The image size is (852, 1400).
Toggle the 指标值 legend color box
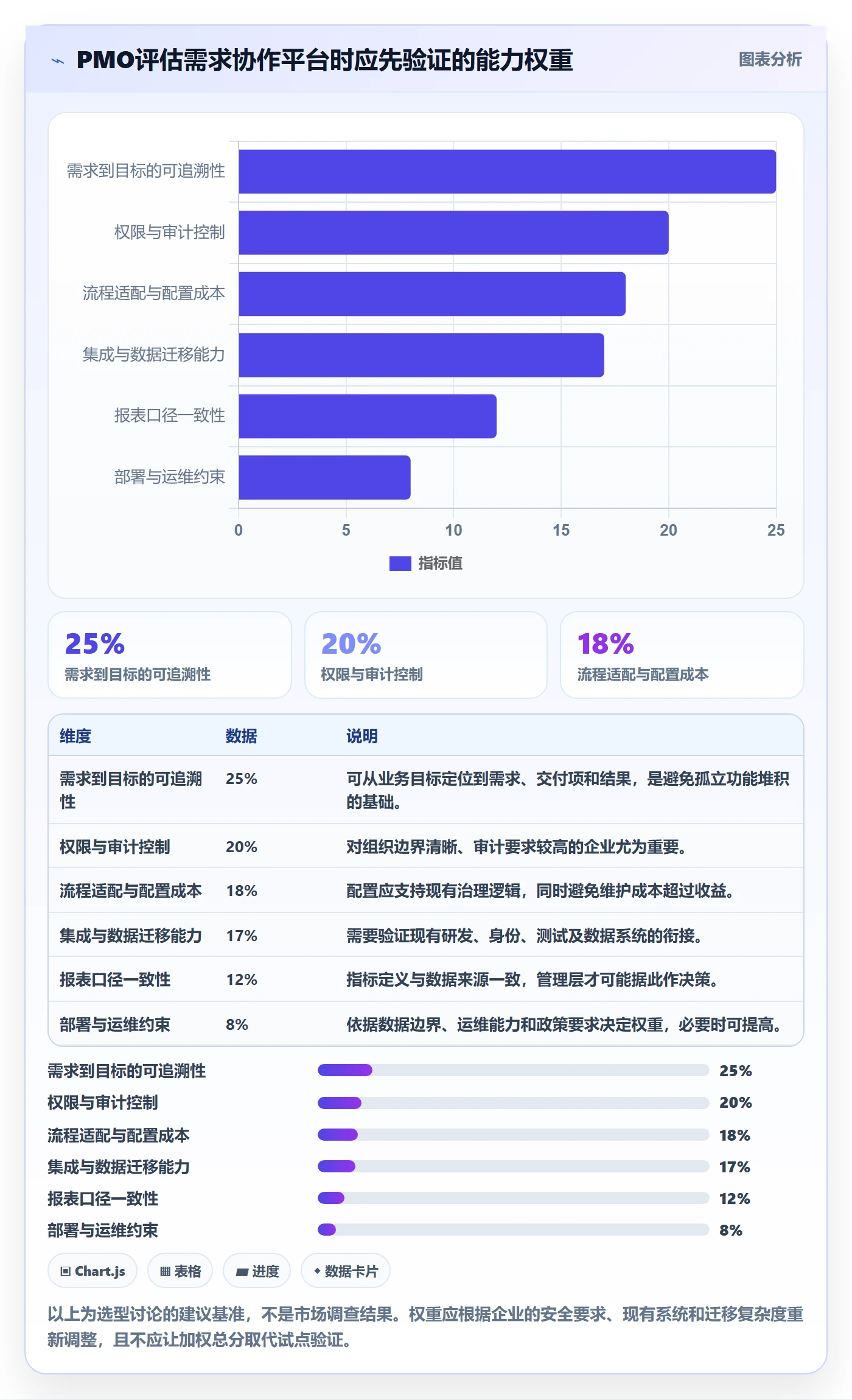click(x=400, y=564)
